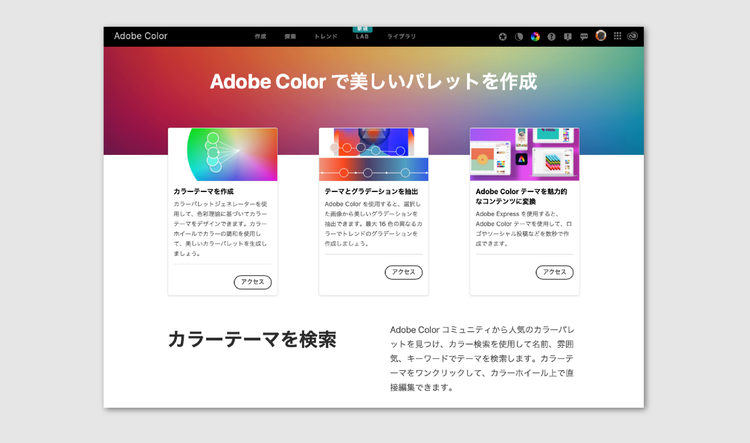
Task: Open the 探索 tab
Action: pyautogui.click(x=290, y=36)
